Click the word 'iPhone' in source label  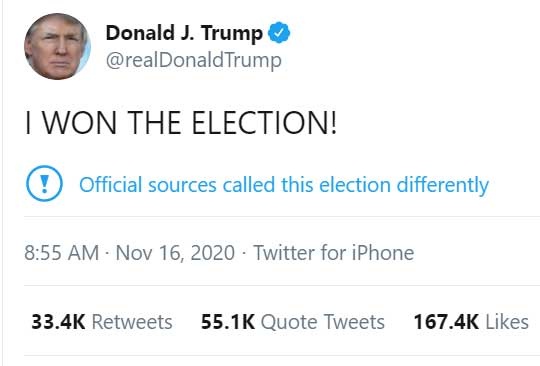383,253
